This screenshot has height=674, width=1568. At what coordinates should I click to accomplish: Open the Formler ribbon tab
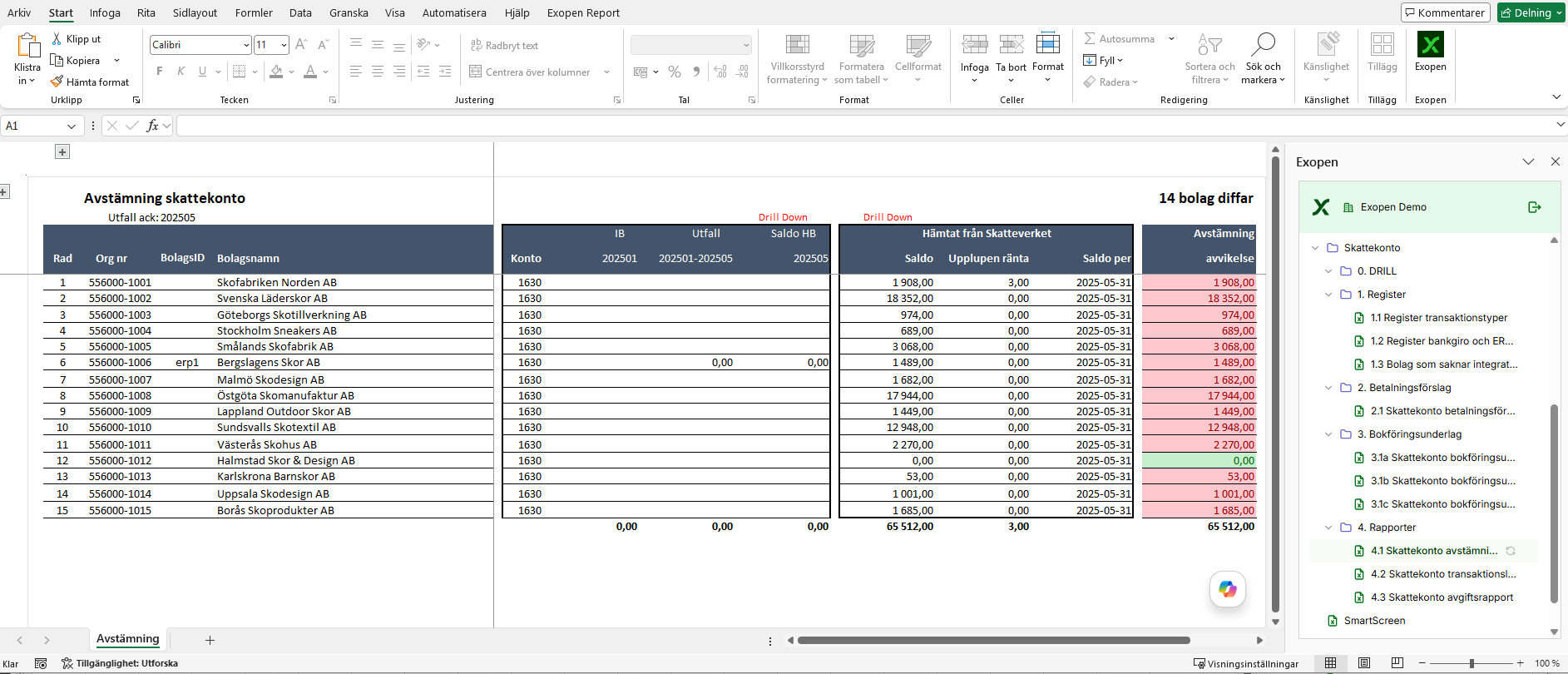click(x=254, y=12)
